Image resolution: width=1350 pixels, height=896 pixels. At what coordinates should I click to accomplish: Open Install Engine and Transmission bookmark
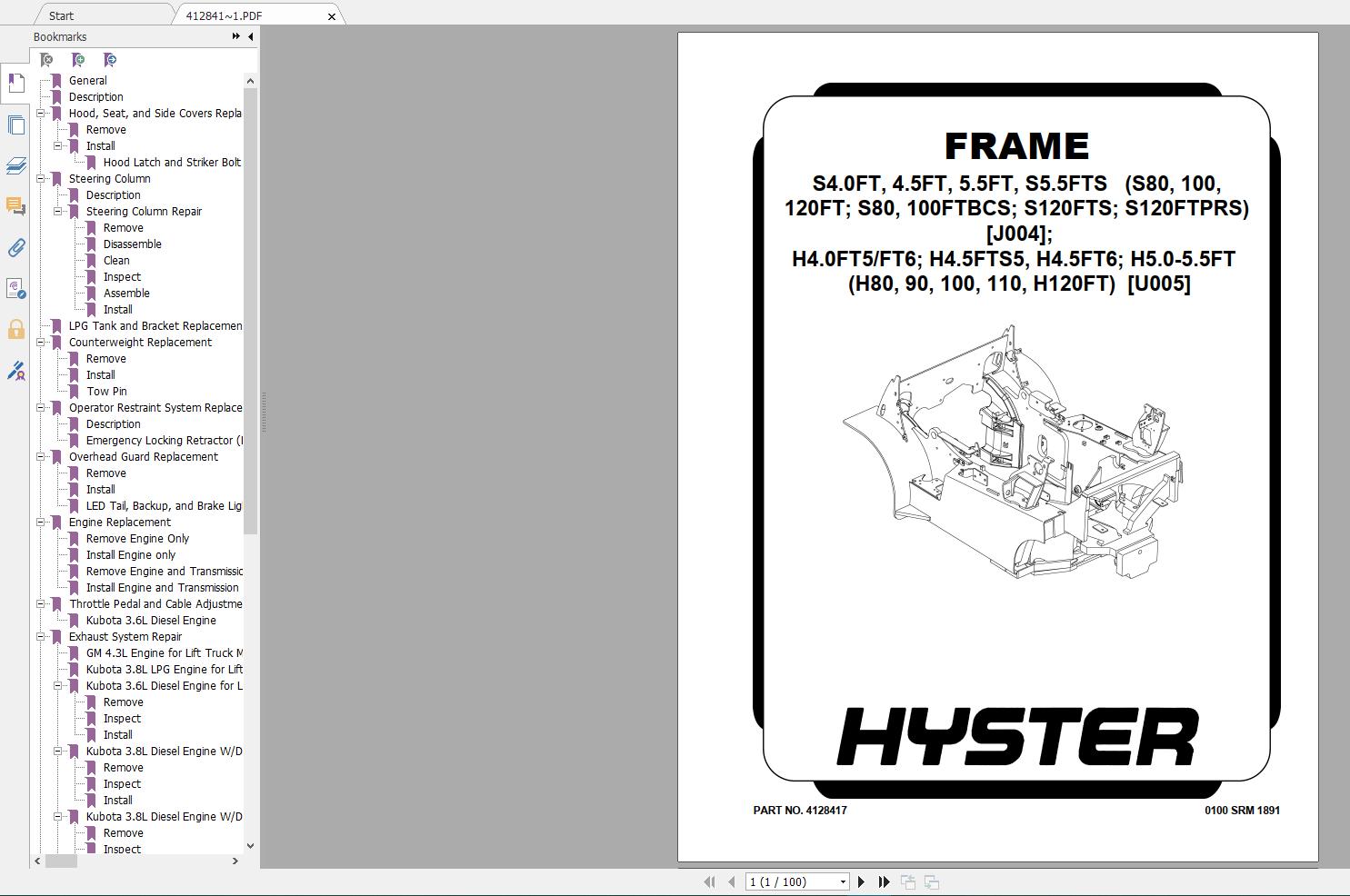162,588
